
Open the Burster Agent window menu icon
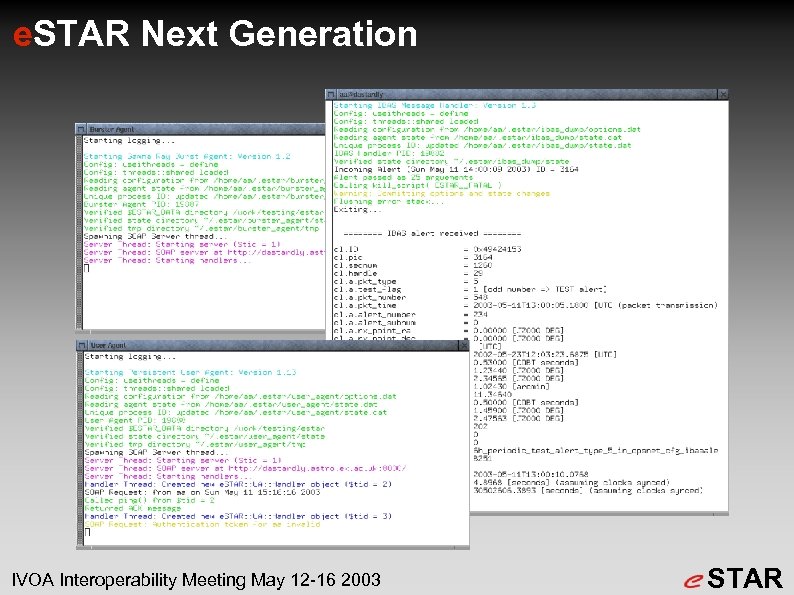(x=81, y=130)
